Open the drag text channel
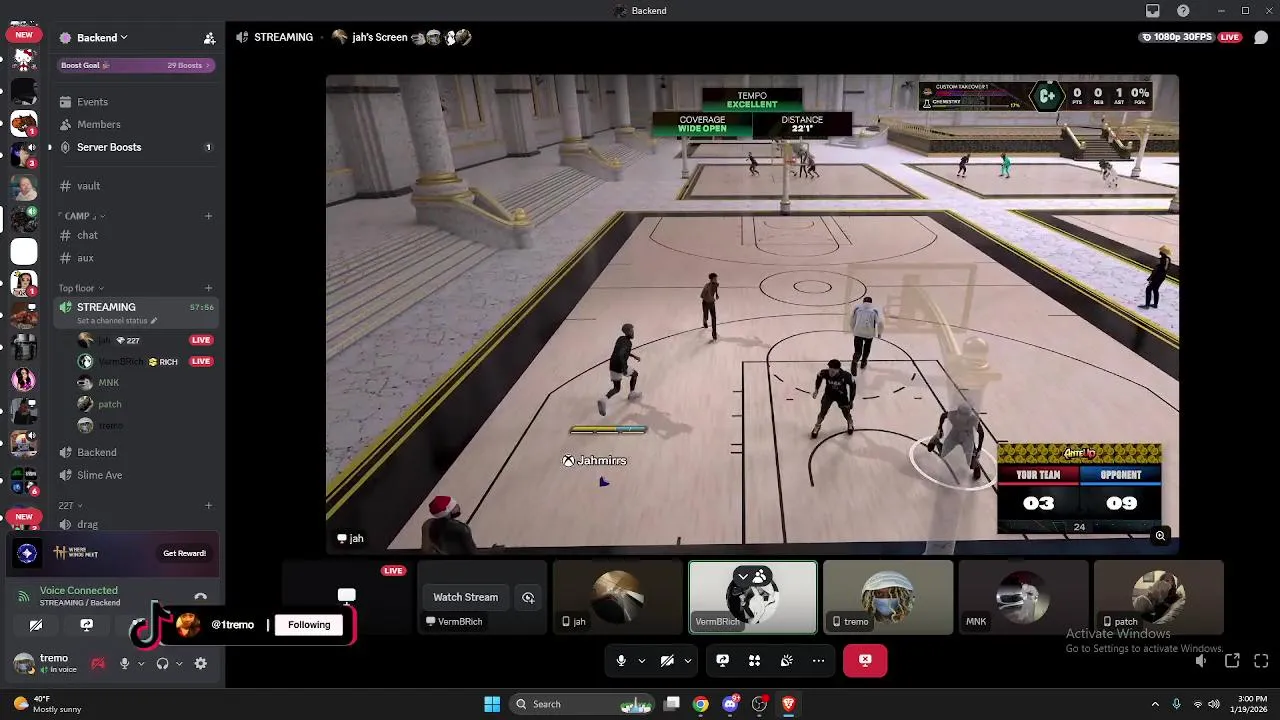The width and height of the screenshot is (1280, 720). click(135, 524)
